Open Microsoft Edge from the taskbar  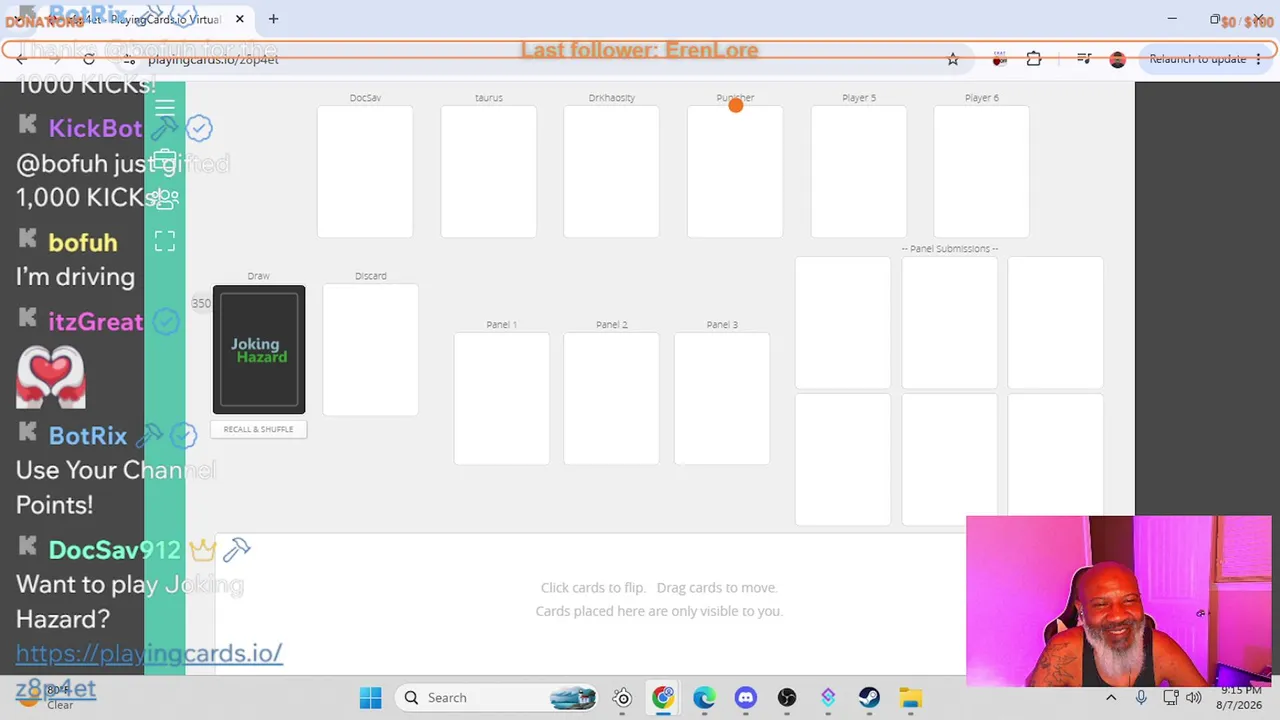(704, 698)
